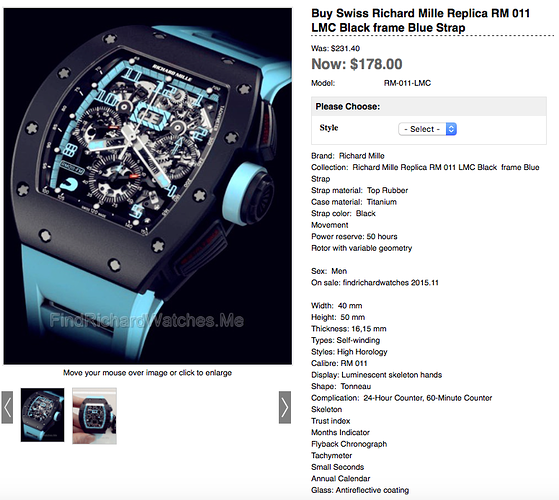Click the main watch image to enlarge
The width and height of the screenshot is (559, 500).
tap(148, 186)
